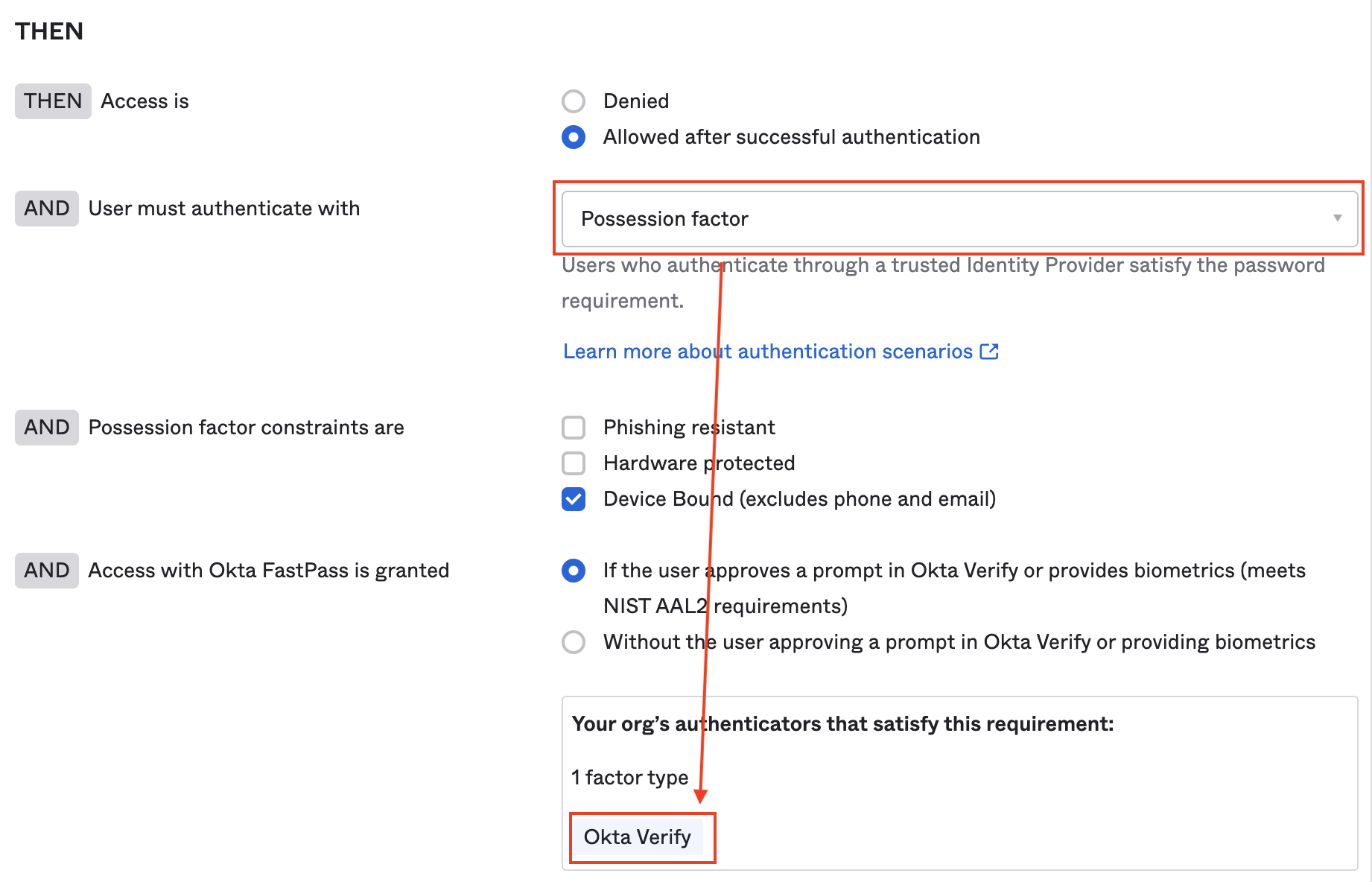This screenshot has width=1372, height=882.
Task: Choose FastPass without user approving a prompt
Action: click(574, 642)
